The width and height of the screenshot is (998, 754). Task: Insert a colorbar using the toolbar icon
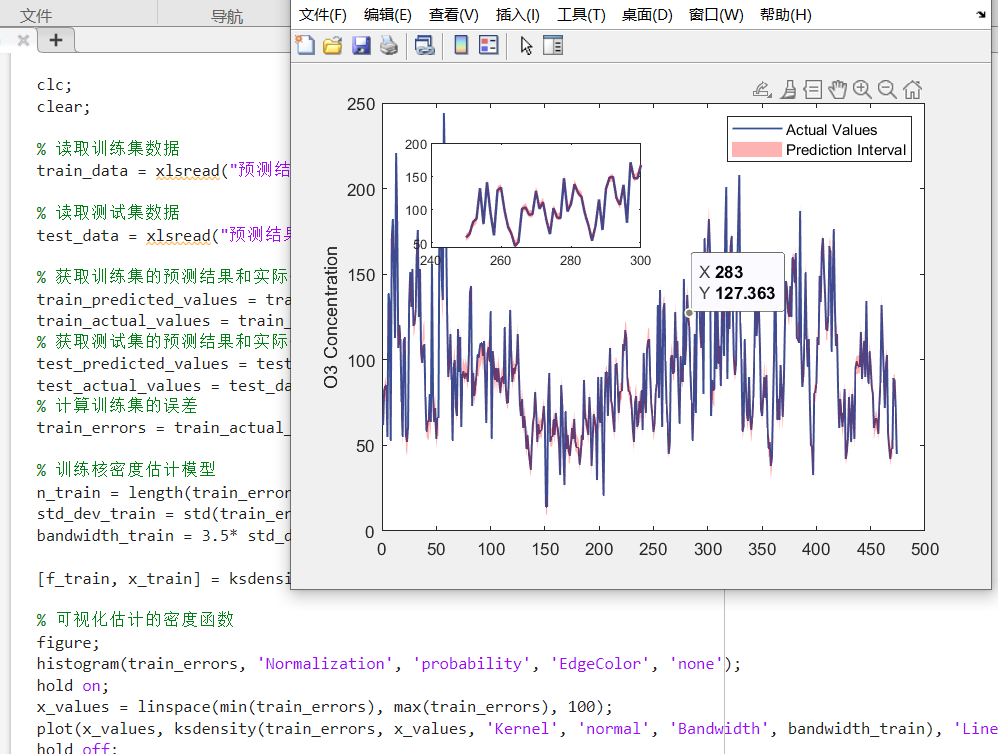coord(461,45)
